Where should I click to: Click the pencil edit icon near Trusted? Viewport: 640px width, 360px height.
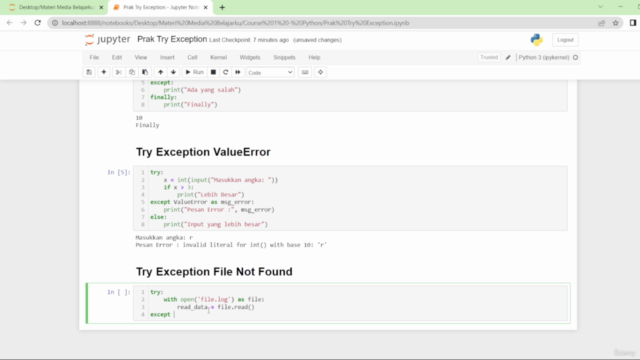coord(508,58)
